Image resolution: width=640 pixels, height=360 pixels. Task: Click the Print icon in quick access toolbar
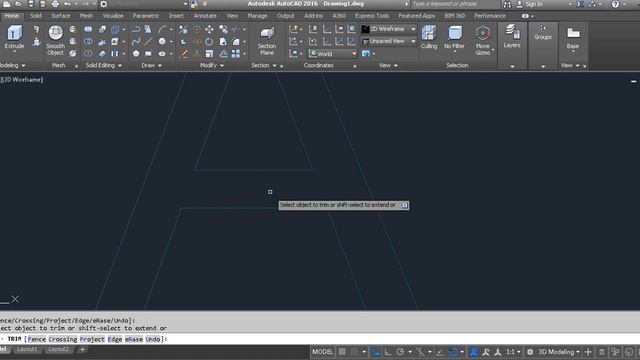(55, 4)
